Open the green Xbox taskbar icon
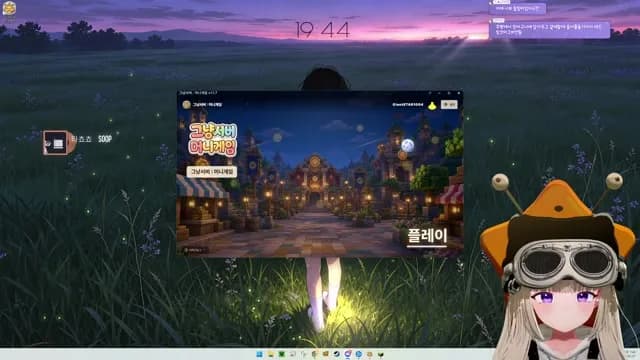Image resolution: width=640 pixels, height=360 pixels. tap(282, 354)
